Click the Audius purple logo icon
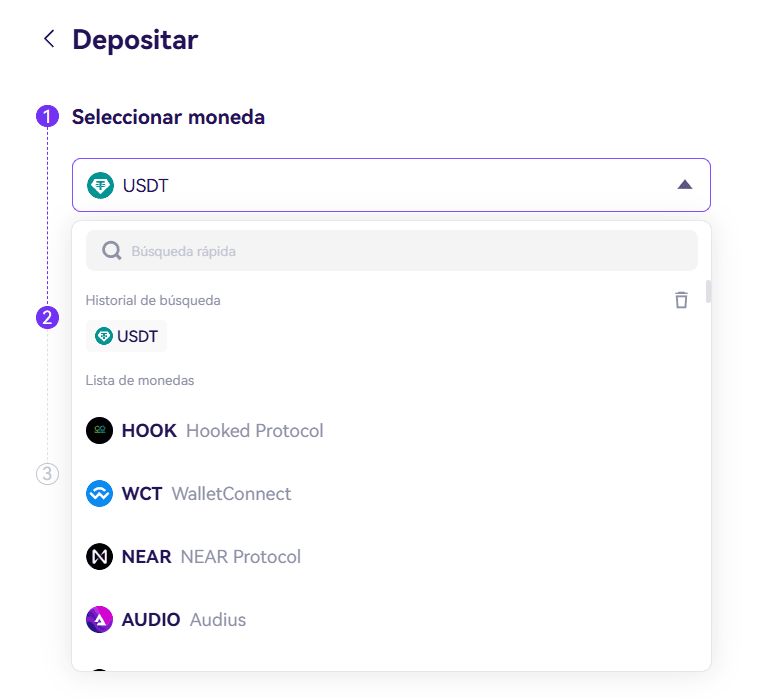This screenshot has width=771, height=699. click(x=99, y=619)
